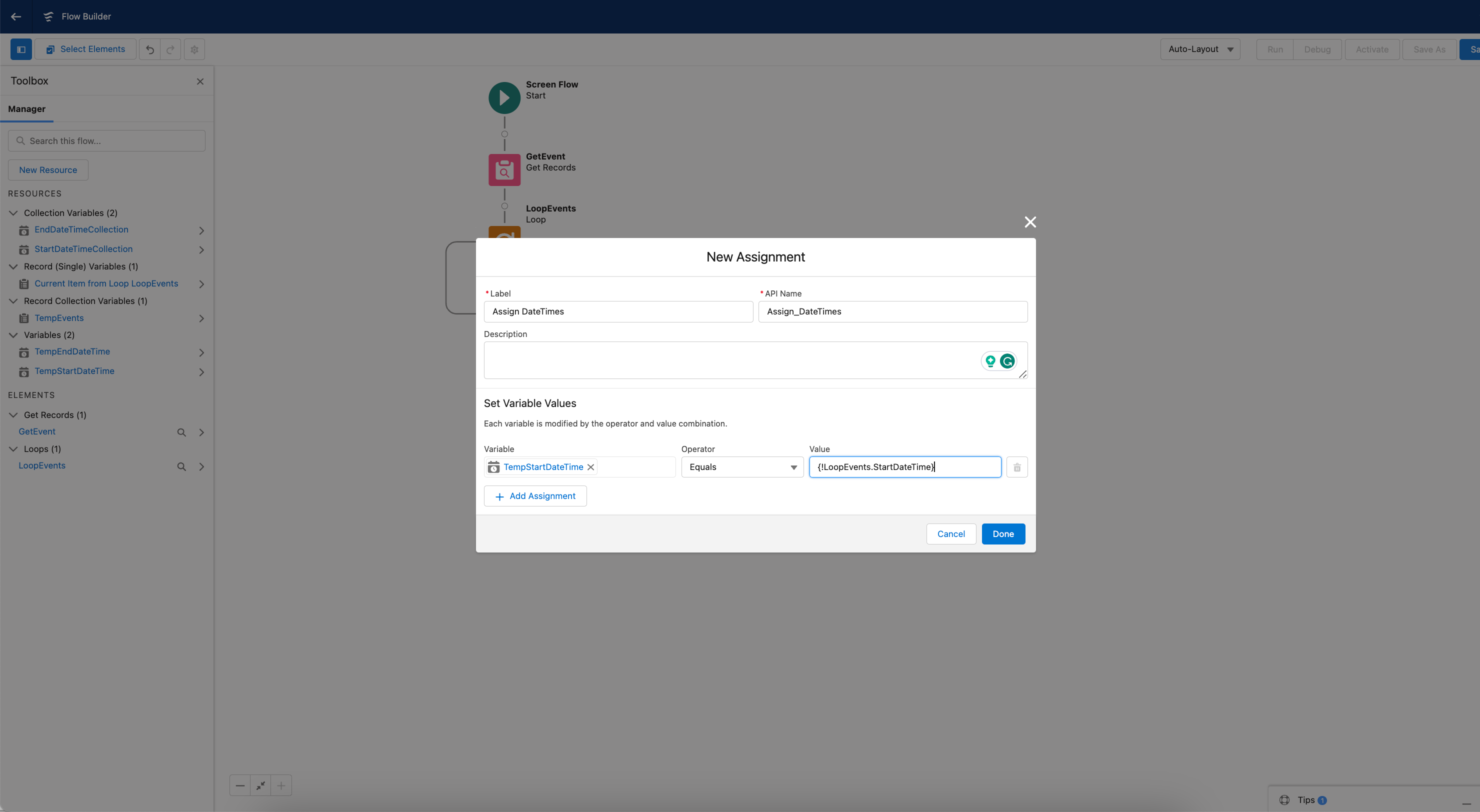Click the undo icon
Image resolution: width=1480 pixels, height=812 pixels.
[x=150, y=49]
